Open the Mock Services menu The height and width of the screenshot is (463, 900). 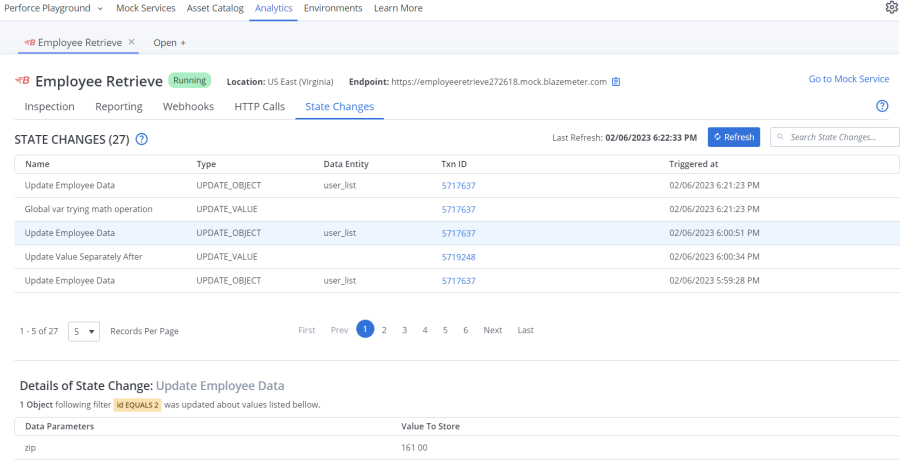pos(146,8)
